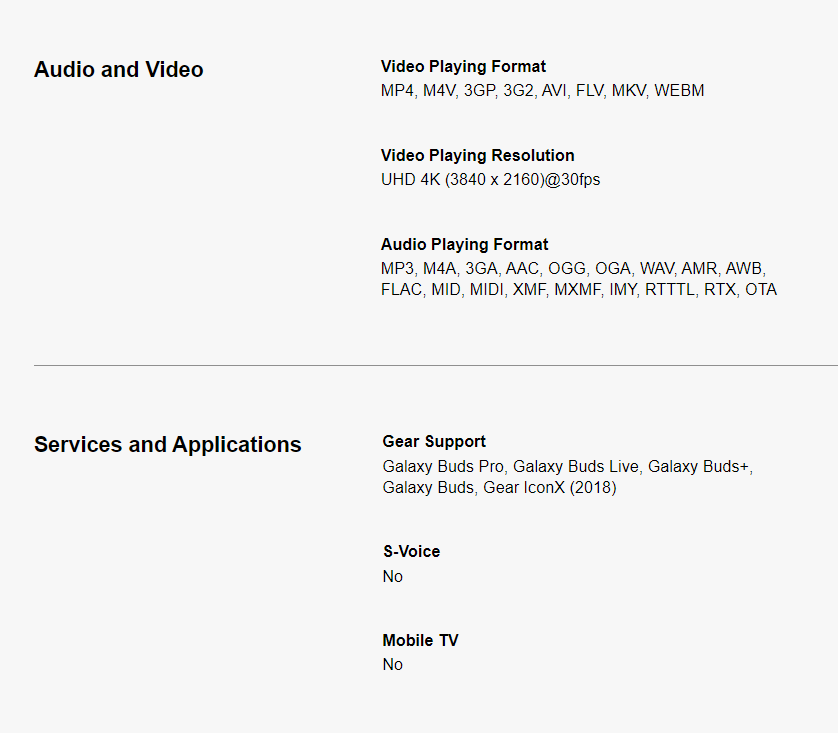Click the UHD 4K resolution value
838x733 pixels.
coord(490,180)
